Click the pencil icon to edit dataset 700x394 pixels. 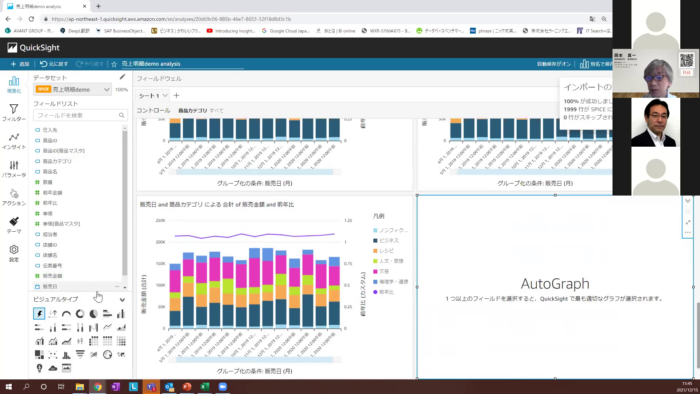coord(122,77)
